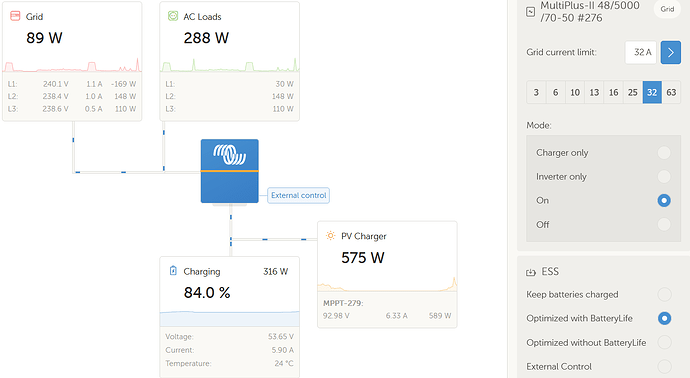Click the grid L1 power -169 W
This screenshot has width=690, height=378.
click(124, 84)
